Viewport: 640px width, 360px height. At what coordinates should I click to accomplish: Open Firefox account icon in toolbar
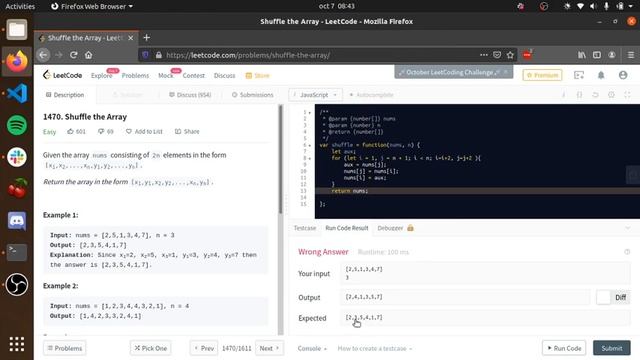point(612,55)
